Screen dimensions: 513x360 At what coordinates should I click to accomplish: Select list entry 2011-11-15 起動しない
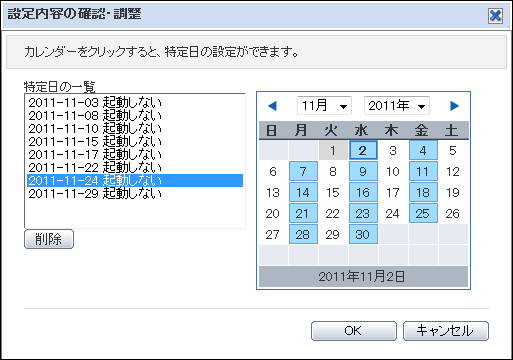[135, 141]
